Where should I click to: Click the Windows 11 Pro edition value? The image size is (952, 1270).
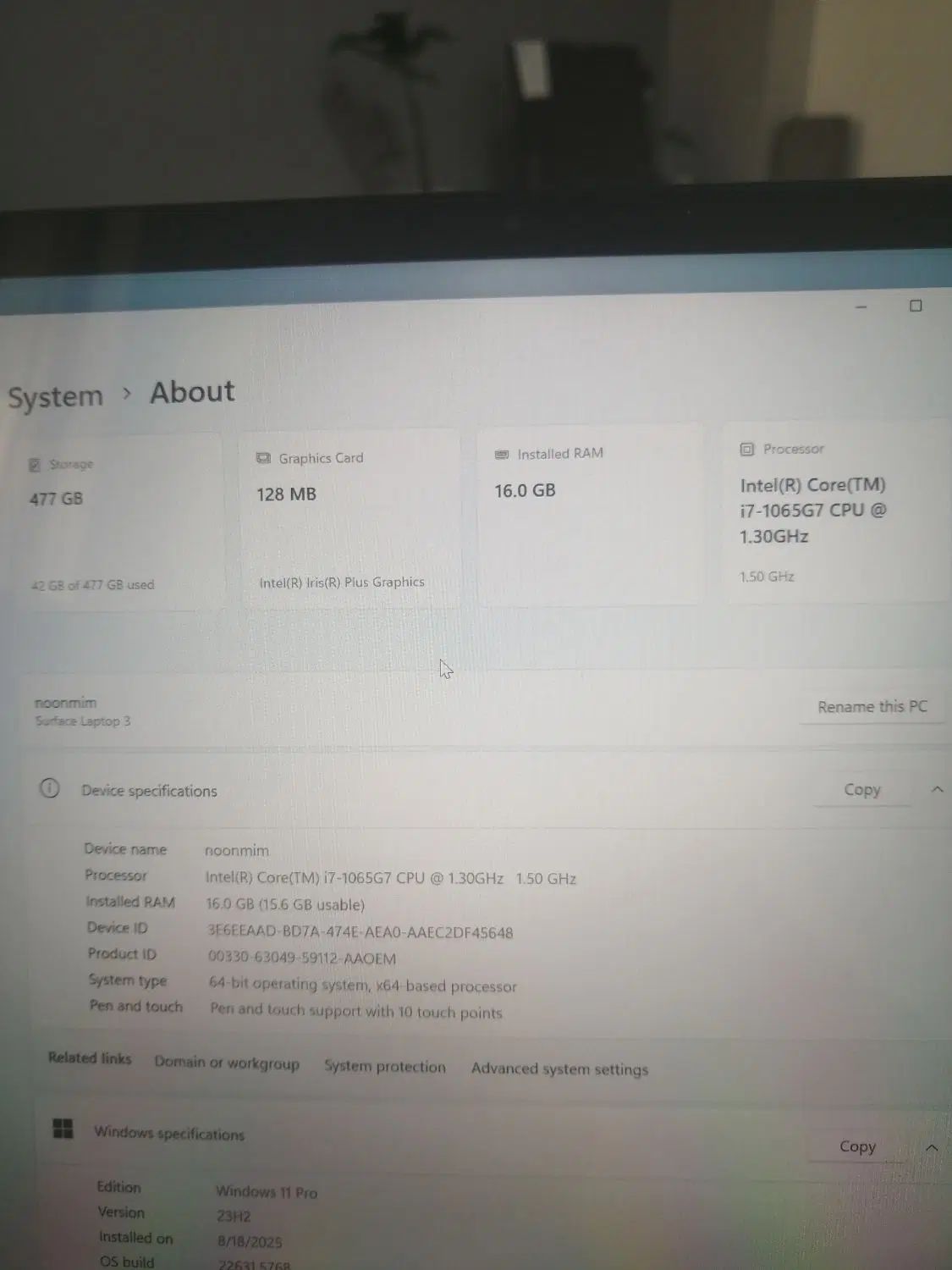[x=267, y=1192]
